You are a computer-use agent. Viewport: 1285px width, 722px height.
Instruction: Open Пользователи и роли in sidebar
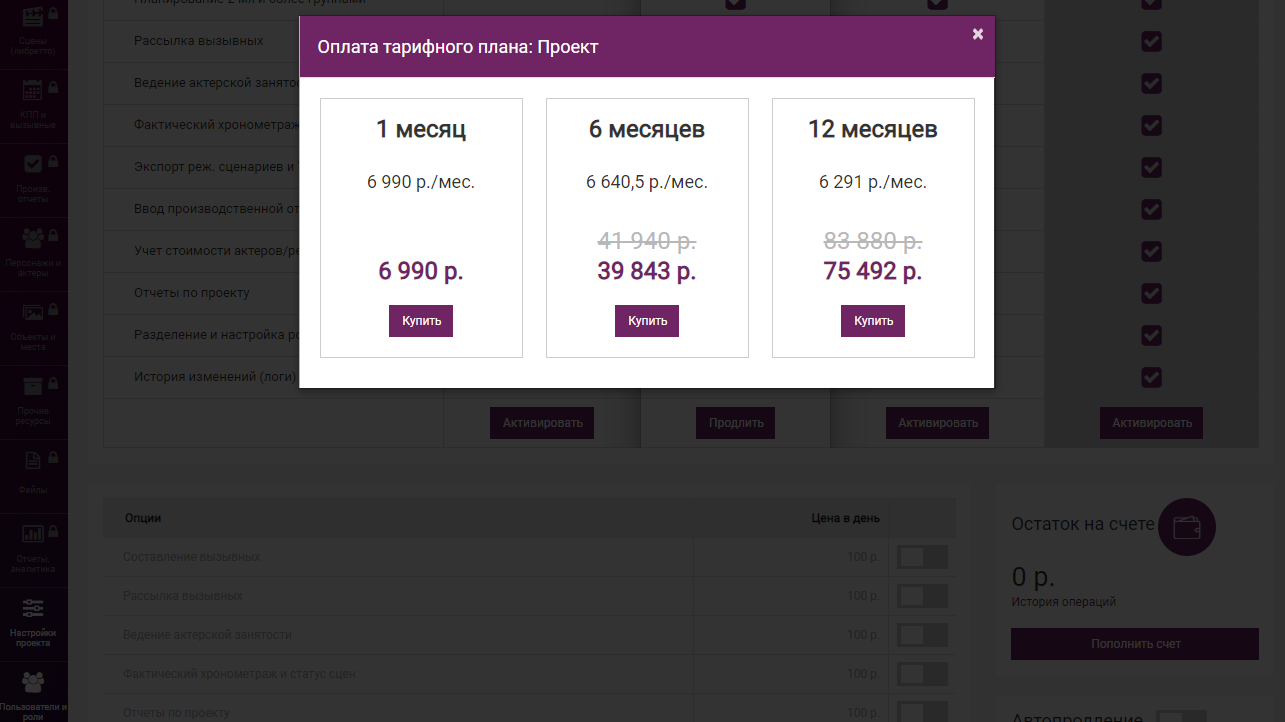(x=34, y=695)
